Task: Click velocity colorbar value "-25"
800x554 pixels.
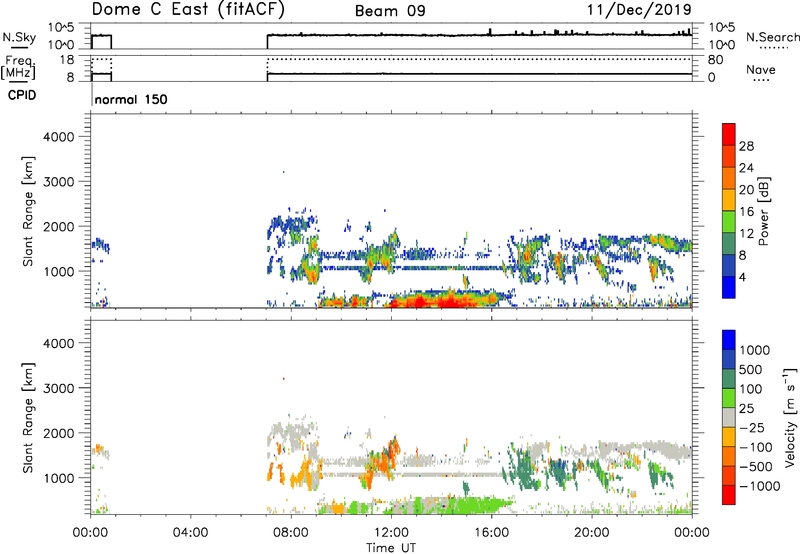Action: point(752,428)
